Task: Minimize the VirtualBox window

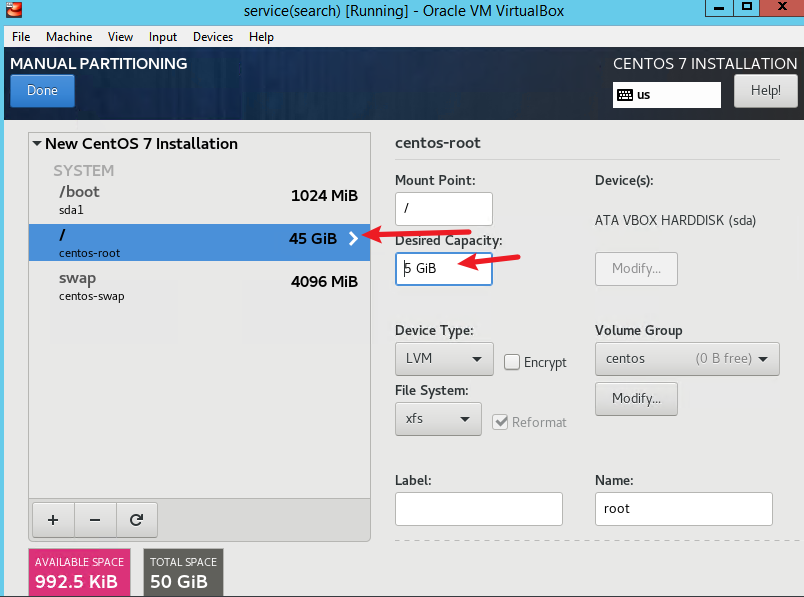Action: pos(719,8)
